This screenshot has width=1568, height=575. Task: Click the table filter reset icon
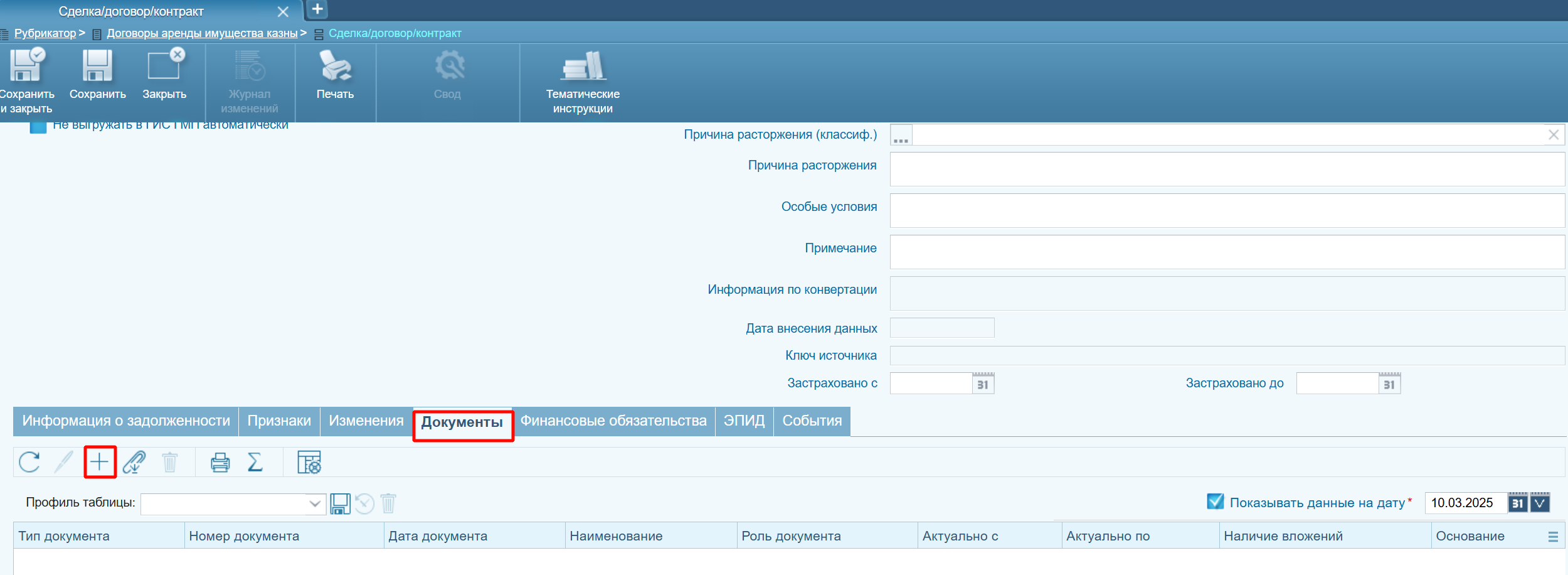coord(309,462)
